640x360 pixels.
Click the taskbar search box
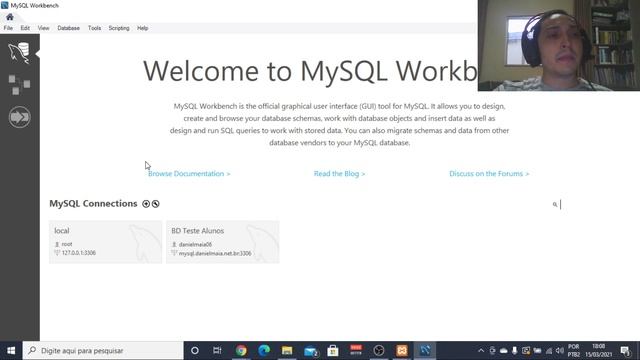[103, 350]
